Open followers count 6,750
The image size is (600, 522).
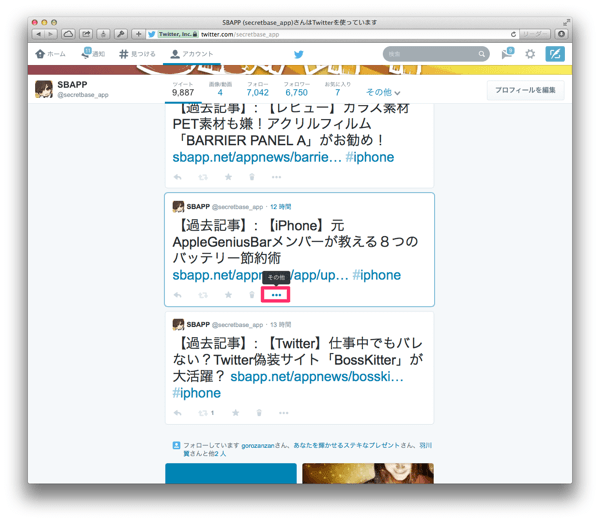[x=297, y=89]
